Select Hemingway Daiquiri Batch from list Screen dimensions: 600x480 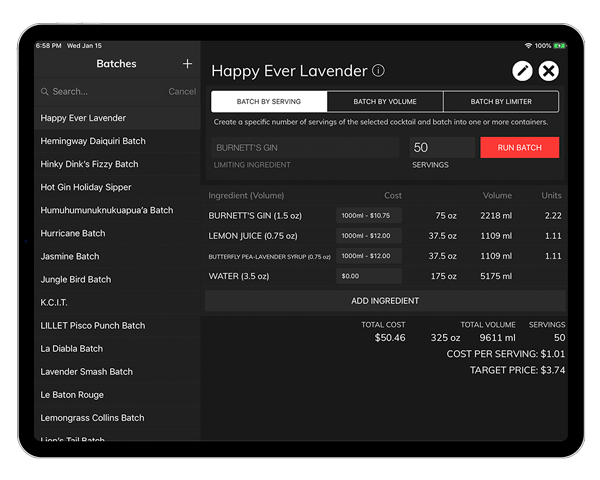click(93, 141)
